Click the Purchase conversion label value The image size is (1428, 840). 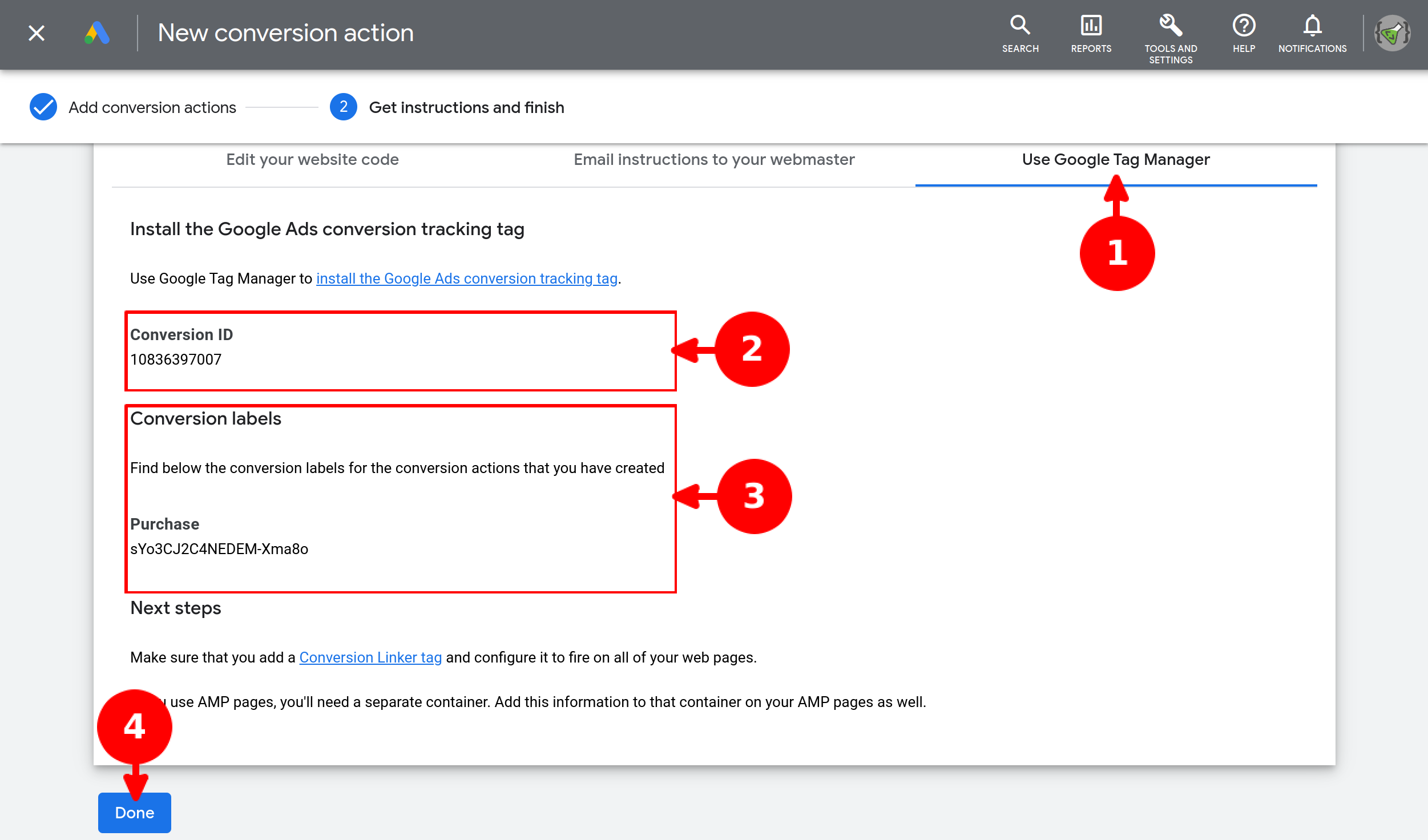point(219,549)
